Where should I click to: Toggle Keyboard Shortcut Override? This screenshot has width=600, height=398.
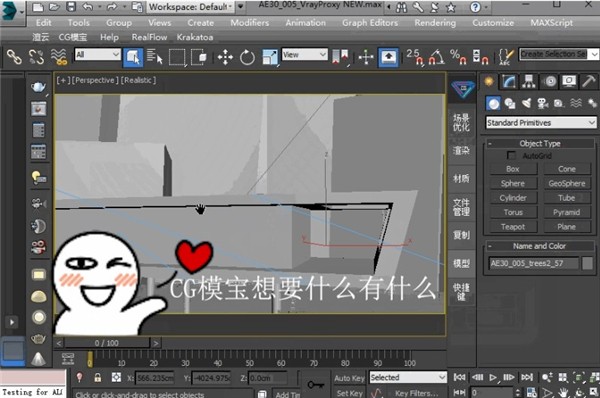[388, 58]
